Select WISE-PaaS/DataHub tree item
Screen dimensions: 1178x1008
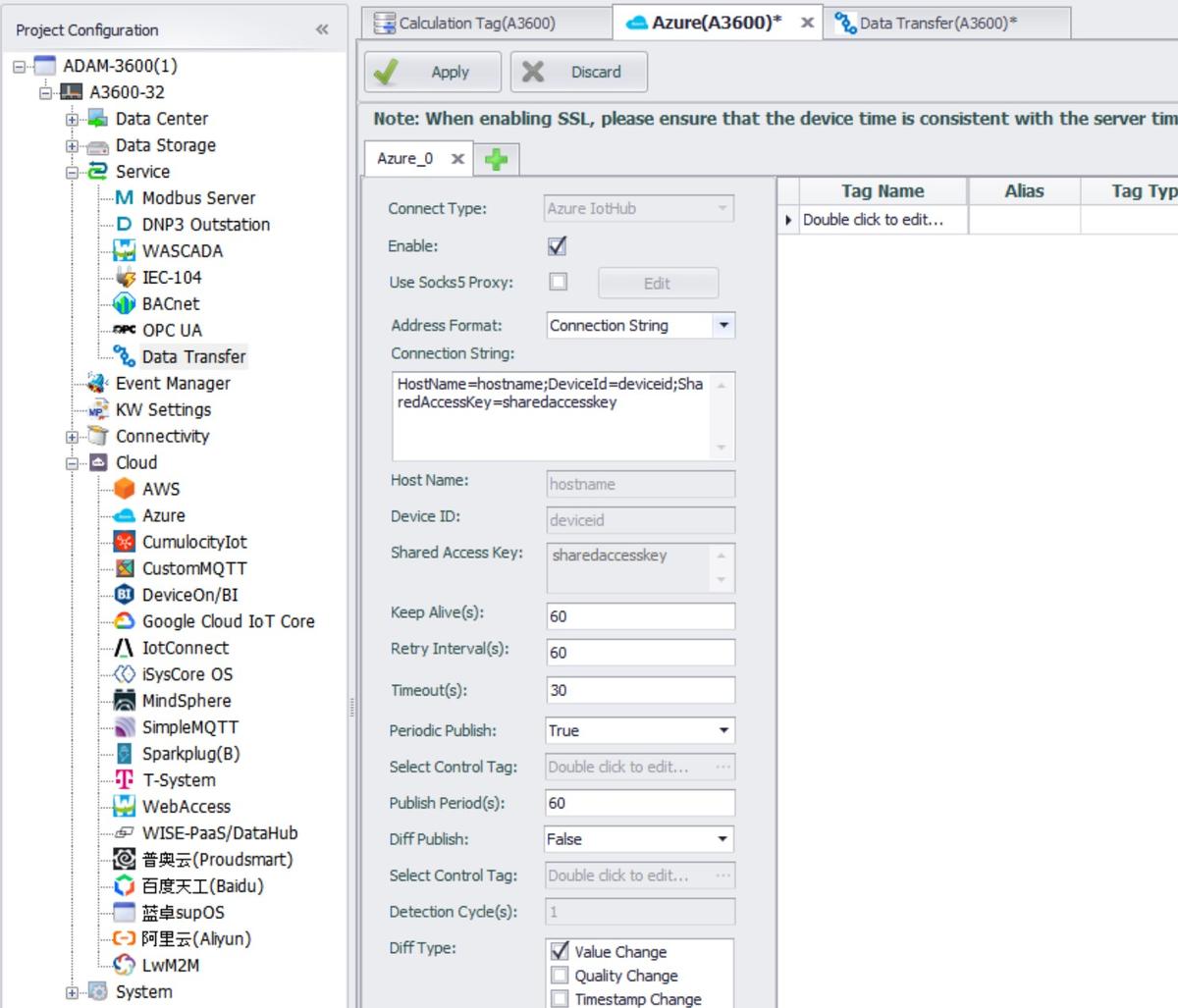[220, 833]
